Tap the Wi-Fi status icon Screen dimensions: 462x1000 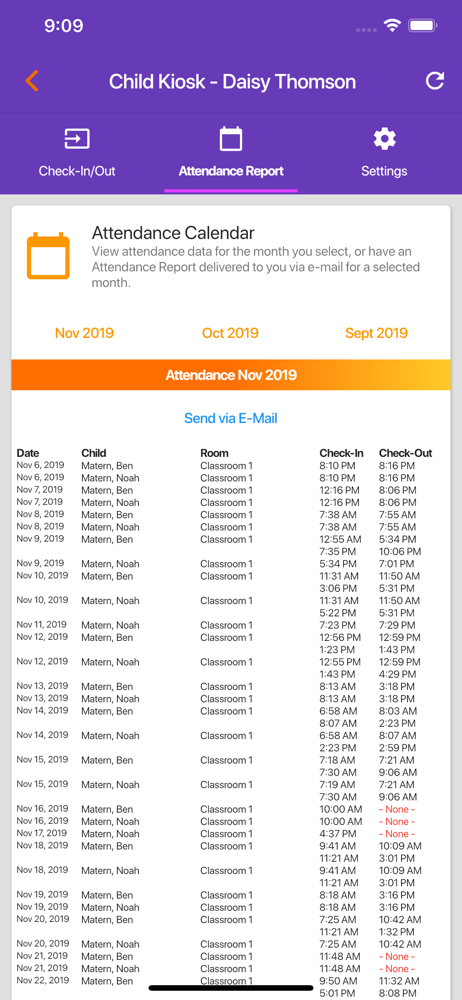[x=392, y=26]
